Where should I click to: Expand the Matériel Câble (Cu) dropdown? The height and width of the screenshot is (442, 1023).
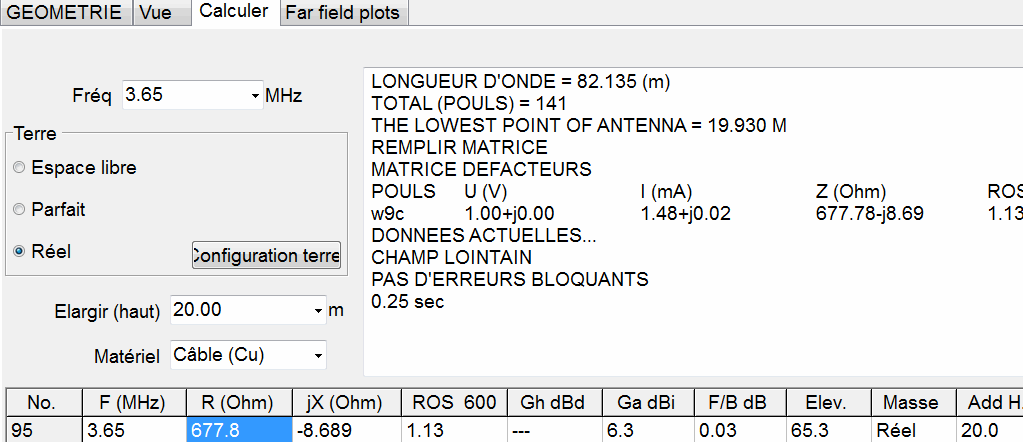(318, 355)
